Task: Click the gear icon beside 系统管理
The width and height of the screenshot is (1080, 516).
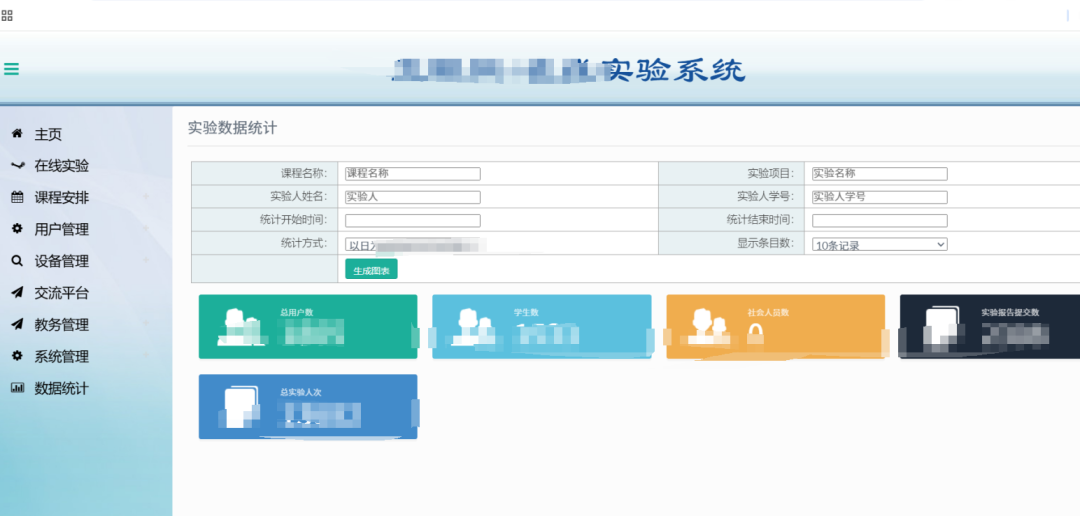Action: [x=17, y=356]
